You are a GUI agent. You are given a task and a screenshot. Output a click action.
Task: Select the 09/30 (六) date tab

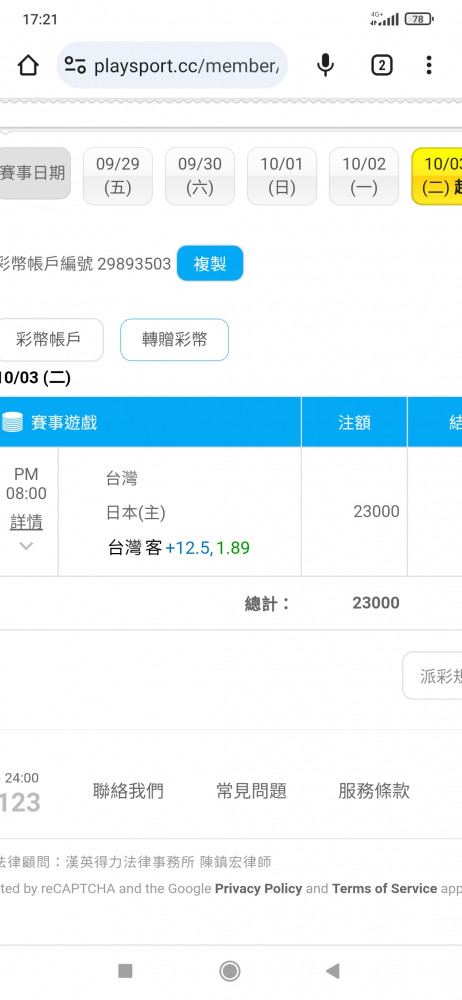coord(200,176)
